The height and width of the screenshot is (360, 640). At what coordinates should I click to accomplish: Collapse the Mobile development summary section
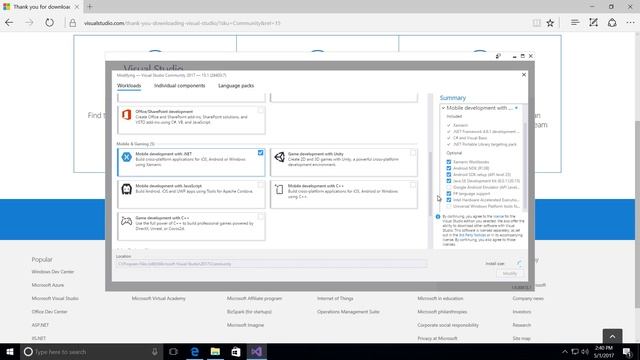pos(443,108)
